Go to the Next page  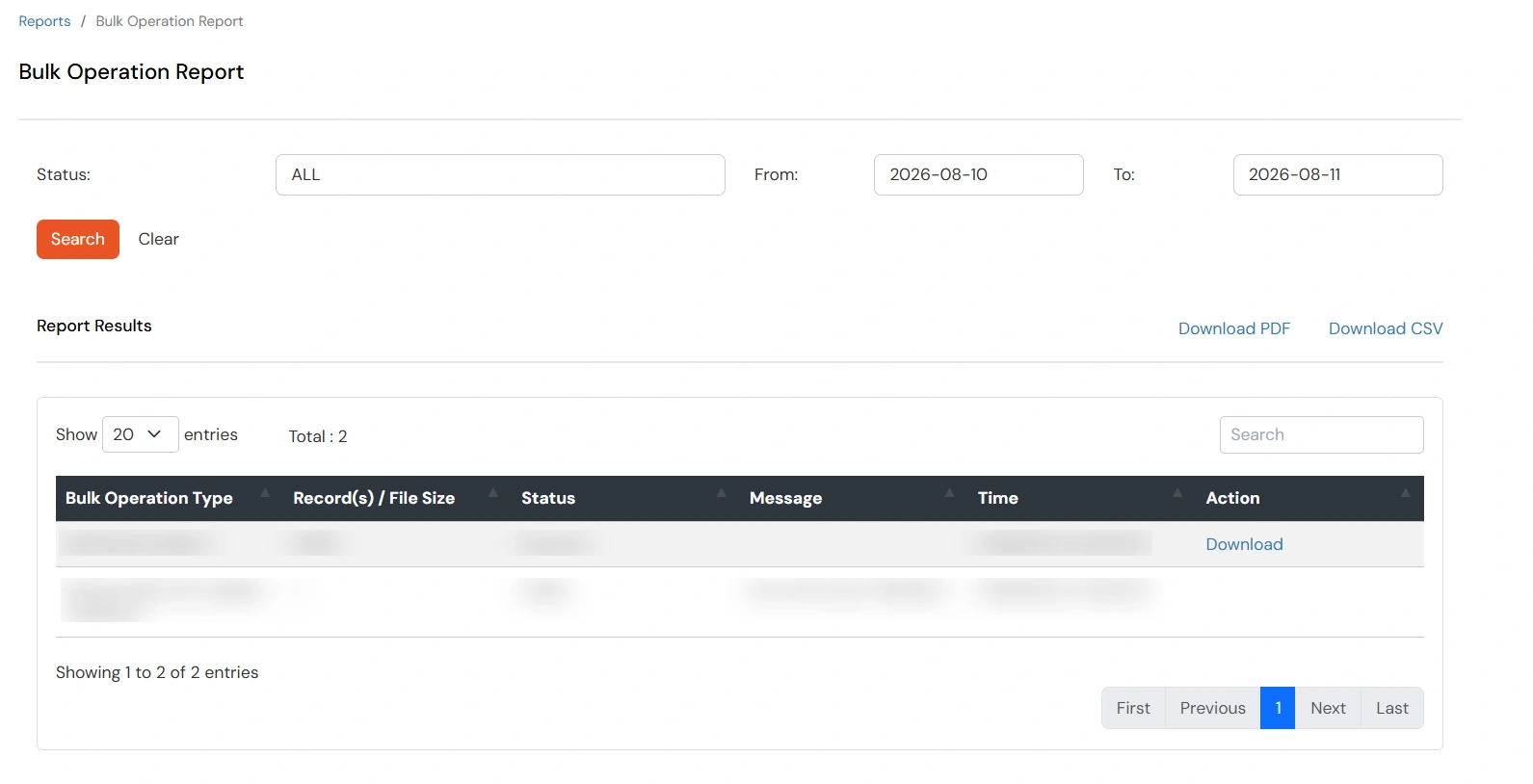[x=1328, y=708]
